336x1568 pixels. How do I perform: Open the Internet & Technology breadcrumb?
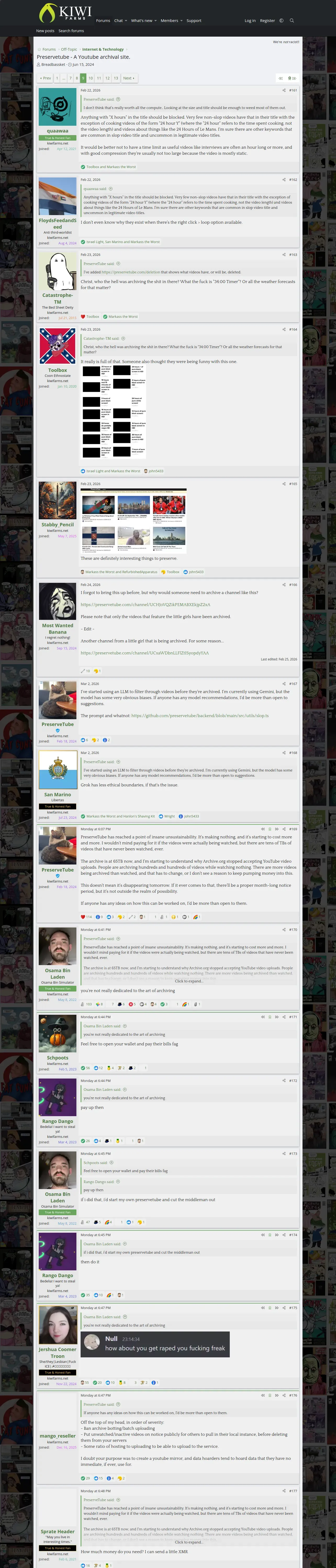pos(103,49)
